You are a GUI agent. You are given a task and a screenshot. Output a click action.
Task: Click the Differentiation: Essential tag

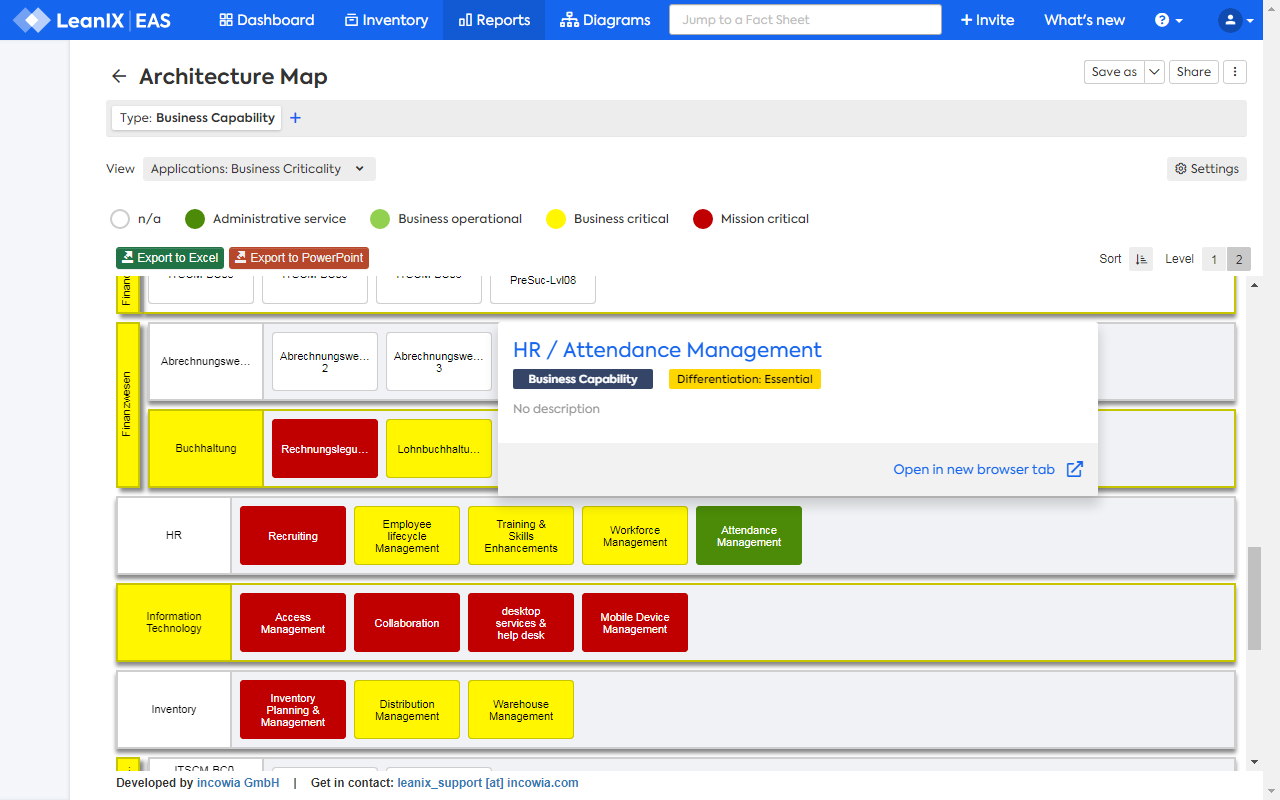[745, 379]
